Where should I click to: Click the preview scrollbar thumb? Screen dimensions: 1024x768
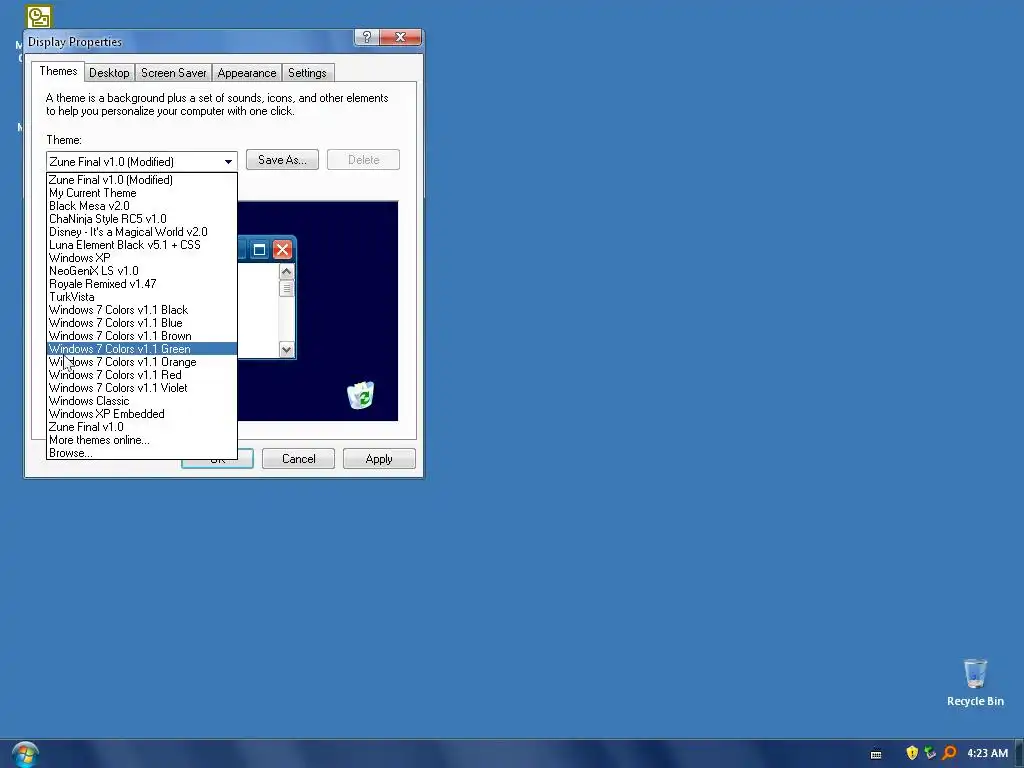click(x=286, y=288)
